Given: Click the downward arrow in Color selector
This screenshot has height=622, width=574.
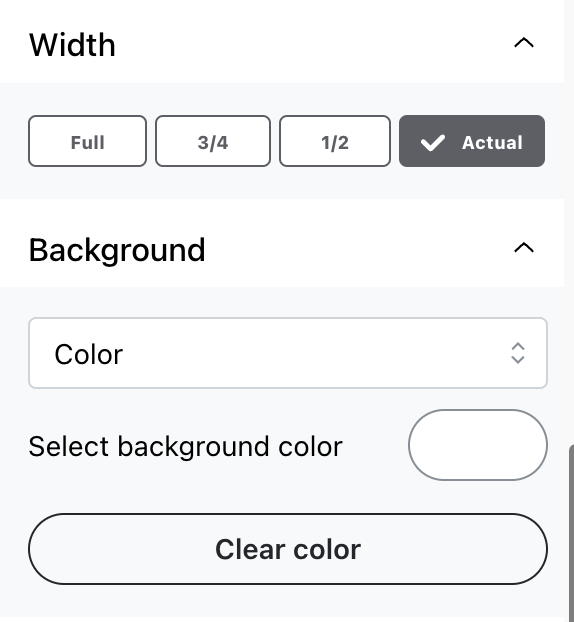Looking at the screenshot, I should 518,360.
